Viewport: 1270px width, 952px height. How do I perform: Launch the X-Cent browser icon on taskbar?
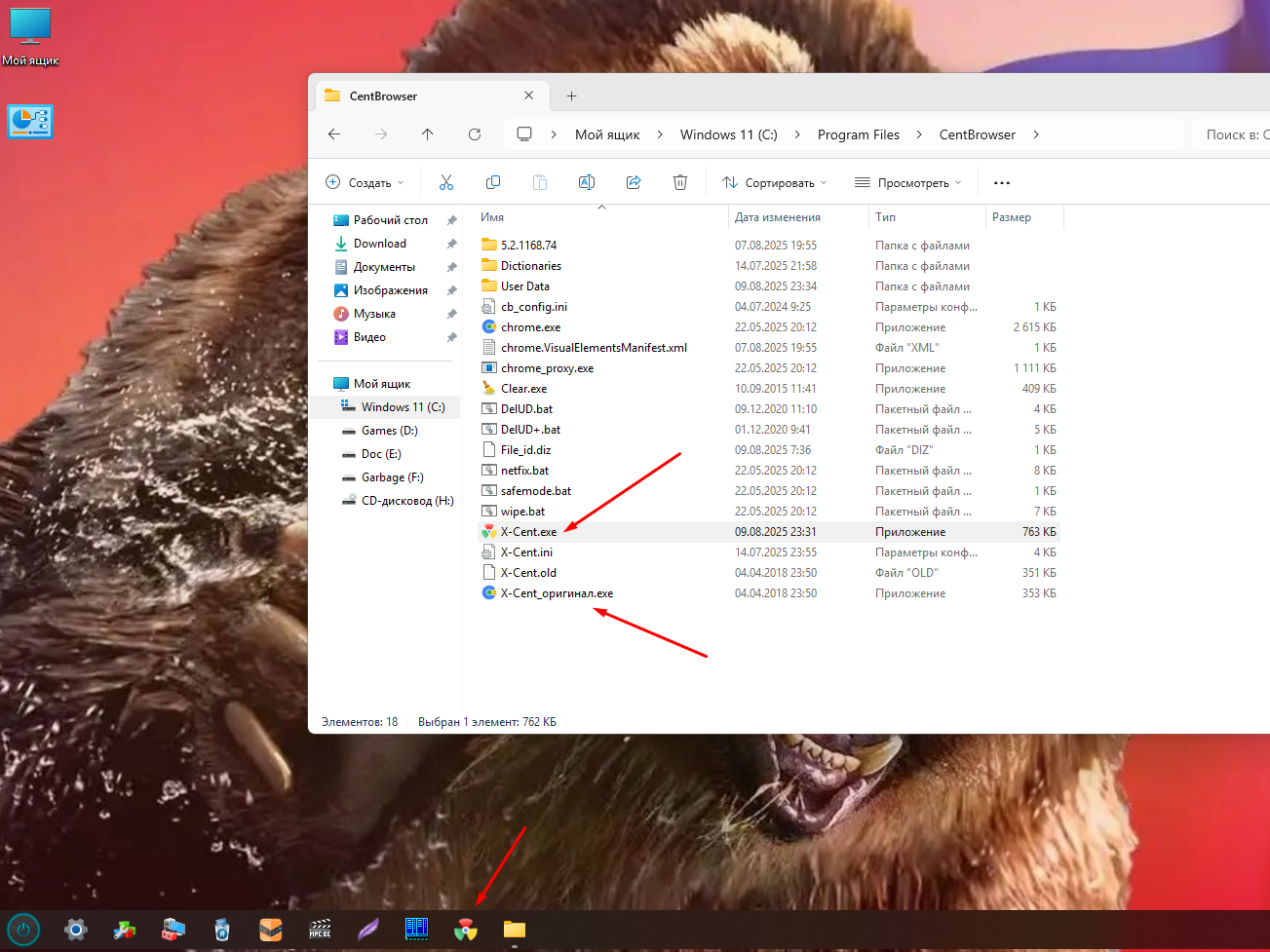pyautogui.click(x=466, y=930)
